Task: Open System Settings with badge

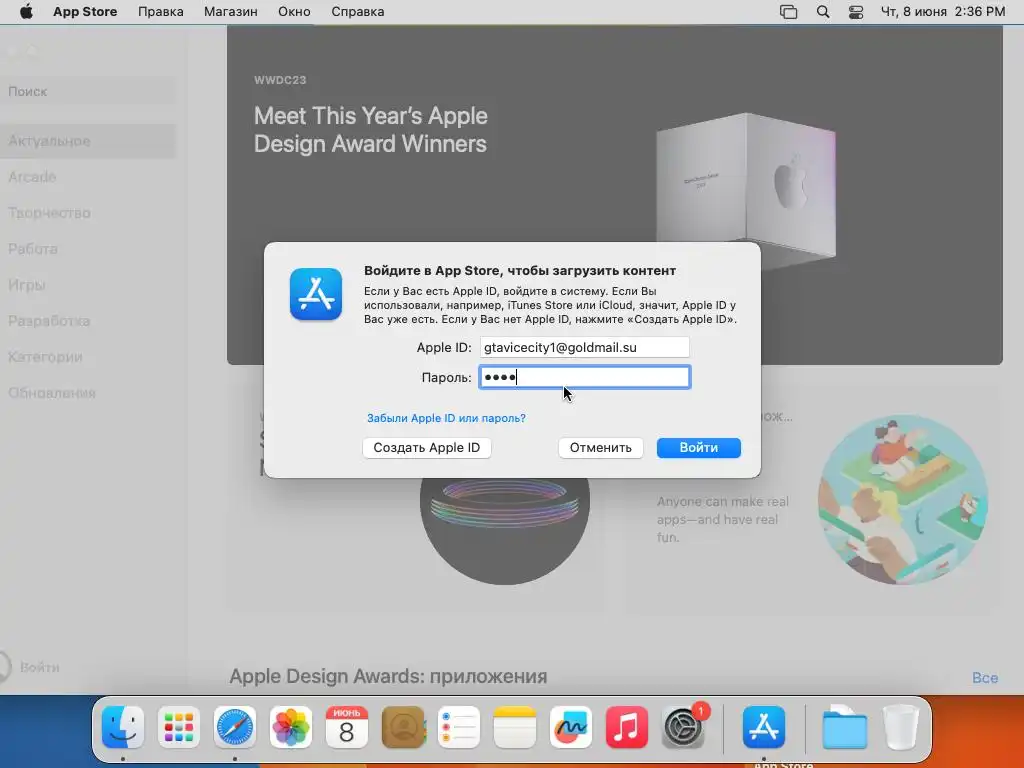Action: coord(683,727)
